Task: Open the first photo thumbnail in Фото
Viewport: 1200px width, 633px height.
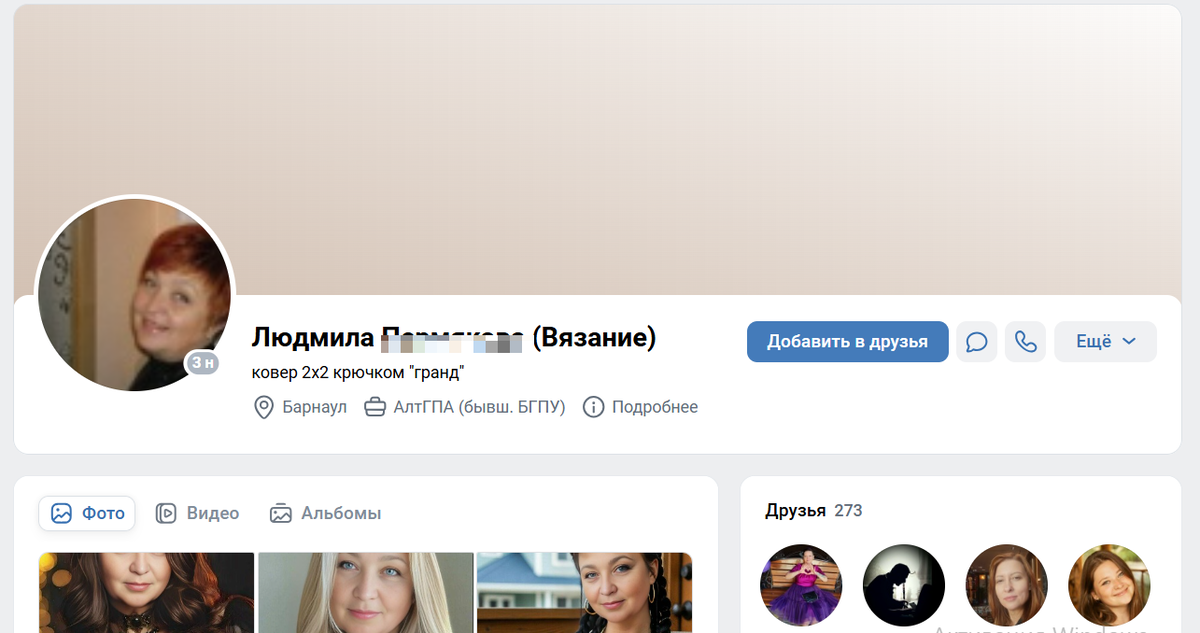Action: coord(146,592)
